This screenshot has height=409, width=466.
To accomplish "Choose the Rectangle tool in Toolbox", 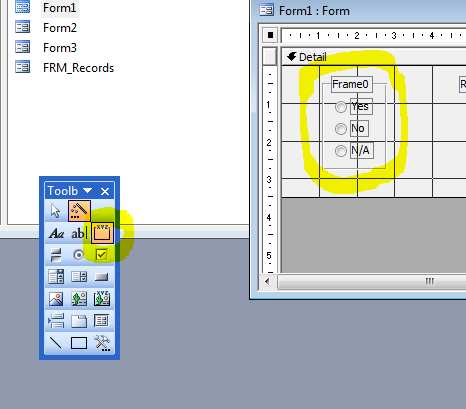I will tap(79, 343).
